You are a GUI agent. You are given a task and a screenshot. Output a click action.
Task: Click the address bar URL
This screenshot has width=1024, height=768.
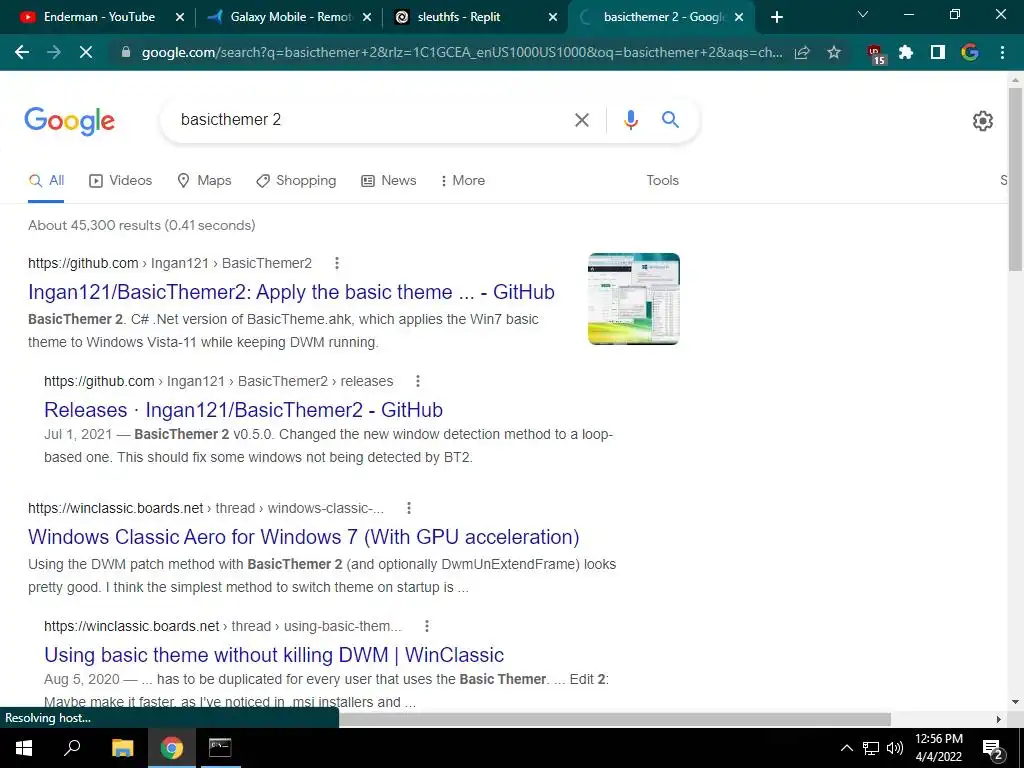pyautogui.click(x=462, y=52)
